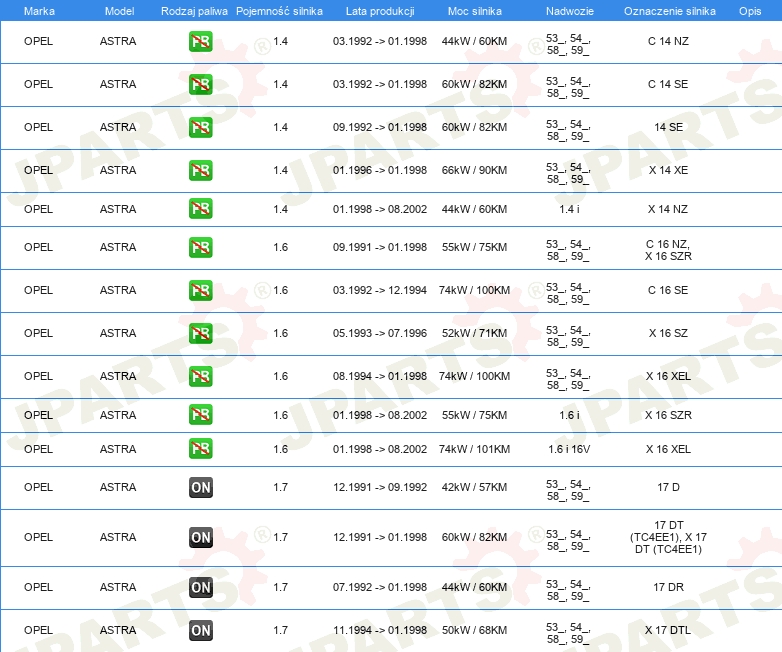782x652 pixels.
Task: Select engine code C 14 SE
Action: [668, 84]
